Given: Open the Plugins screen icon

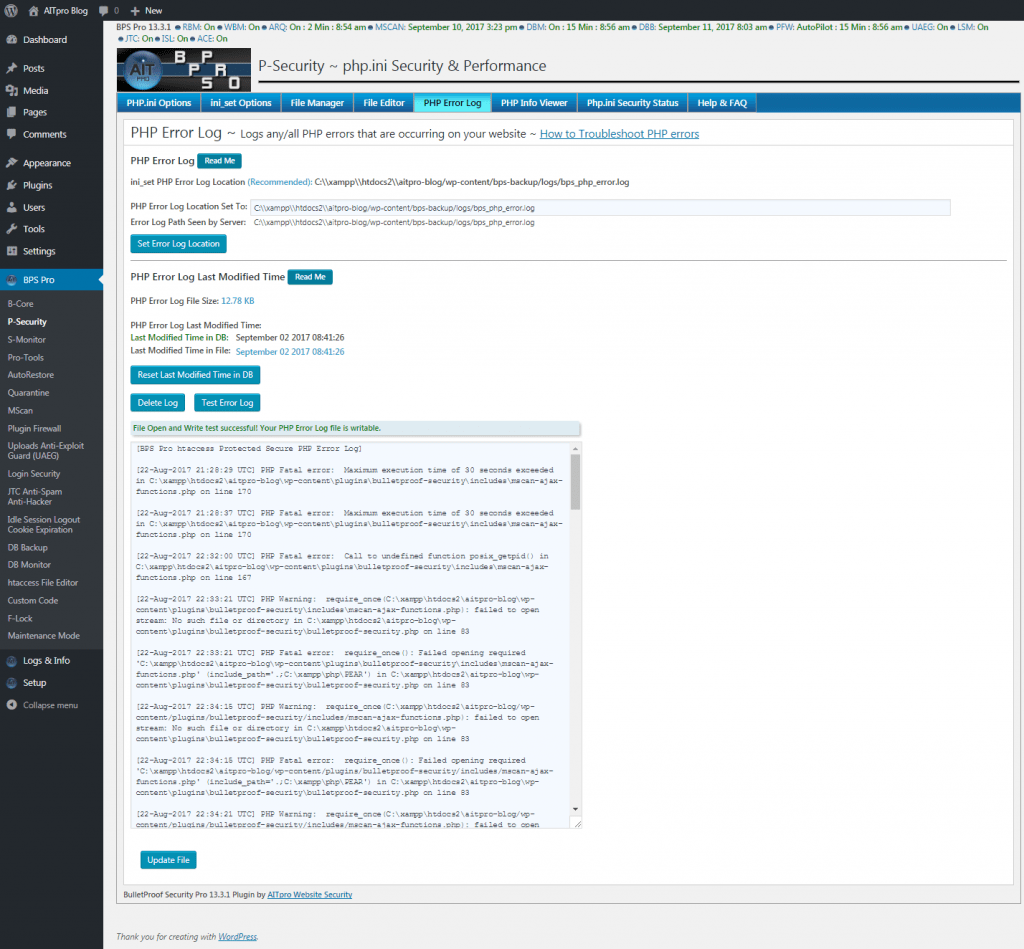Looking at the screenshot, I should coord(14,184).
